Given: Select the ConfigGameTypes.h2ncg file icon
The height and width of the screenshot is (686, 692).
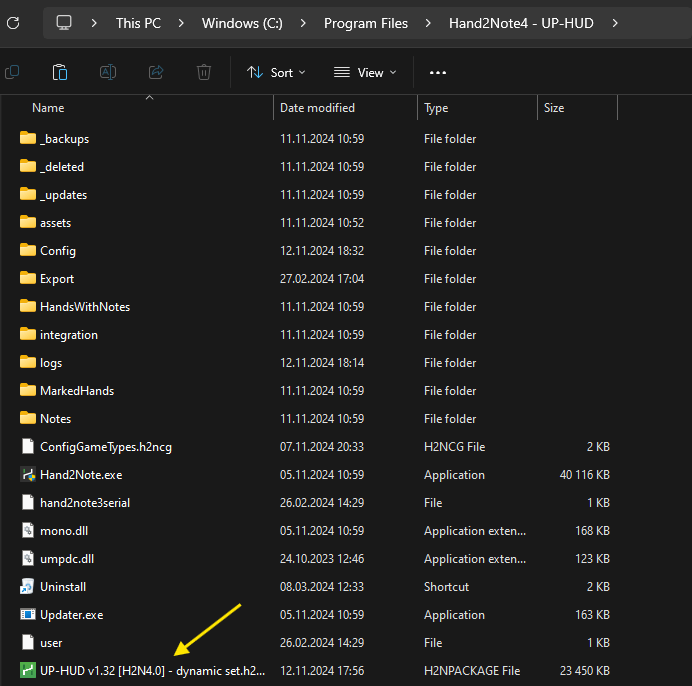Looking at the screenshot, I should pos(28,446).
